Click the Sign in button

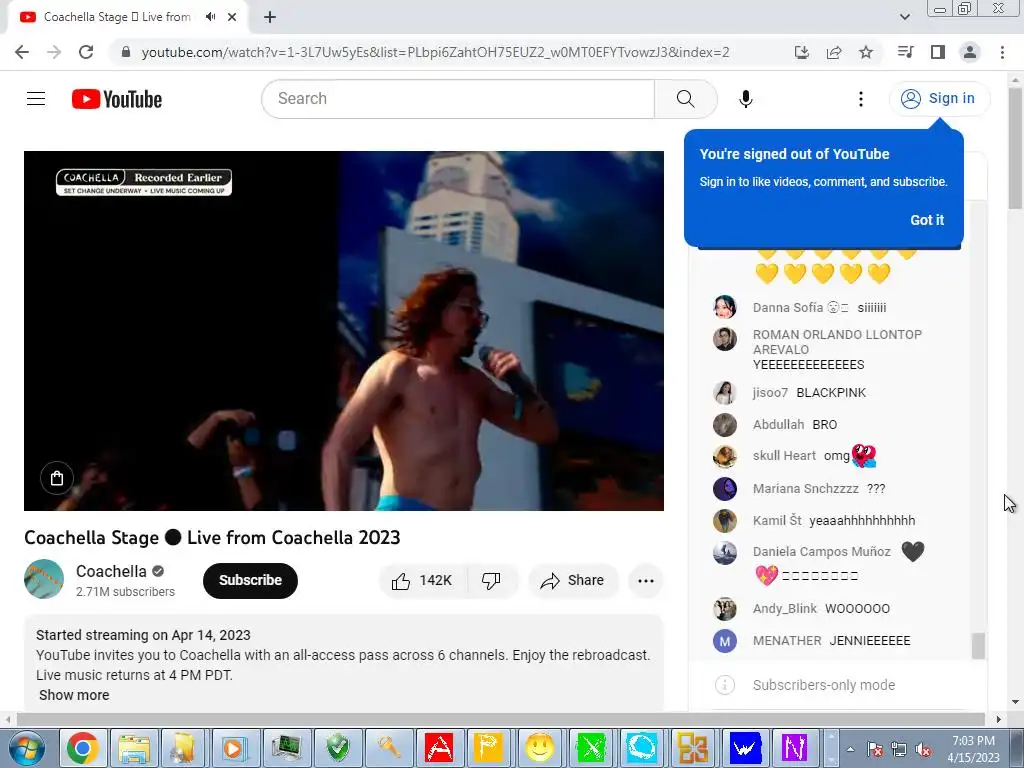click(x=939, y=99)
